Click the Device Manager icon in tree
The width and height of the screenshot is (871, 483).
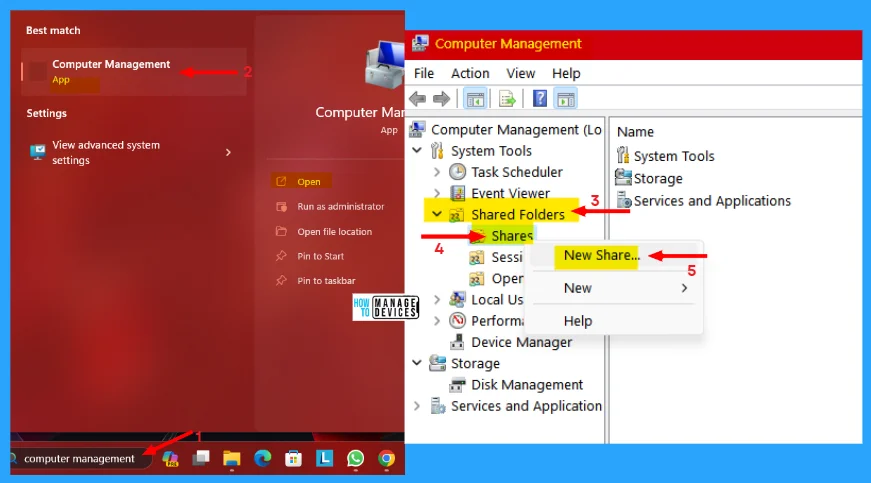457,342
